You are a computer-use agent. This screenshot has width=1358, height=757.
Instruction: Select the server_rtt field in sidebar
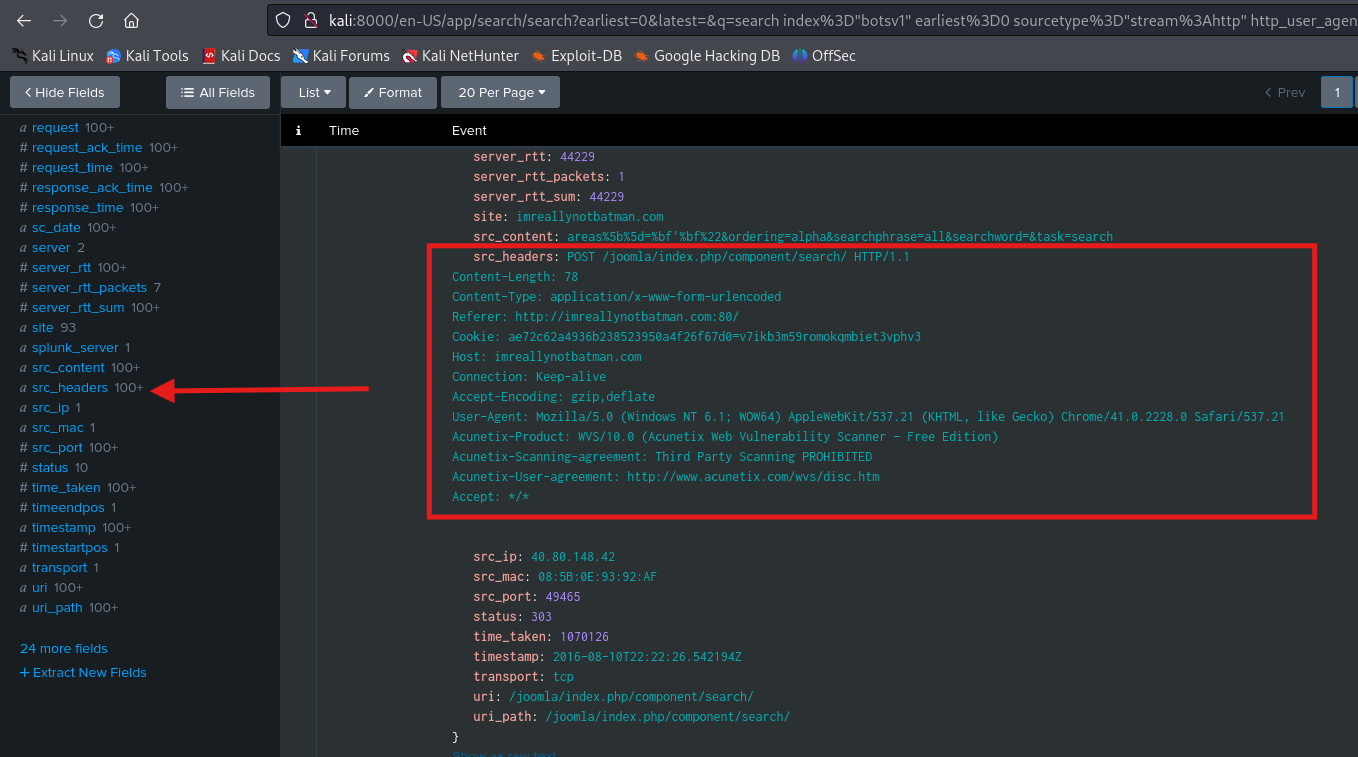tap(61, 268)
